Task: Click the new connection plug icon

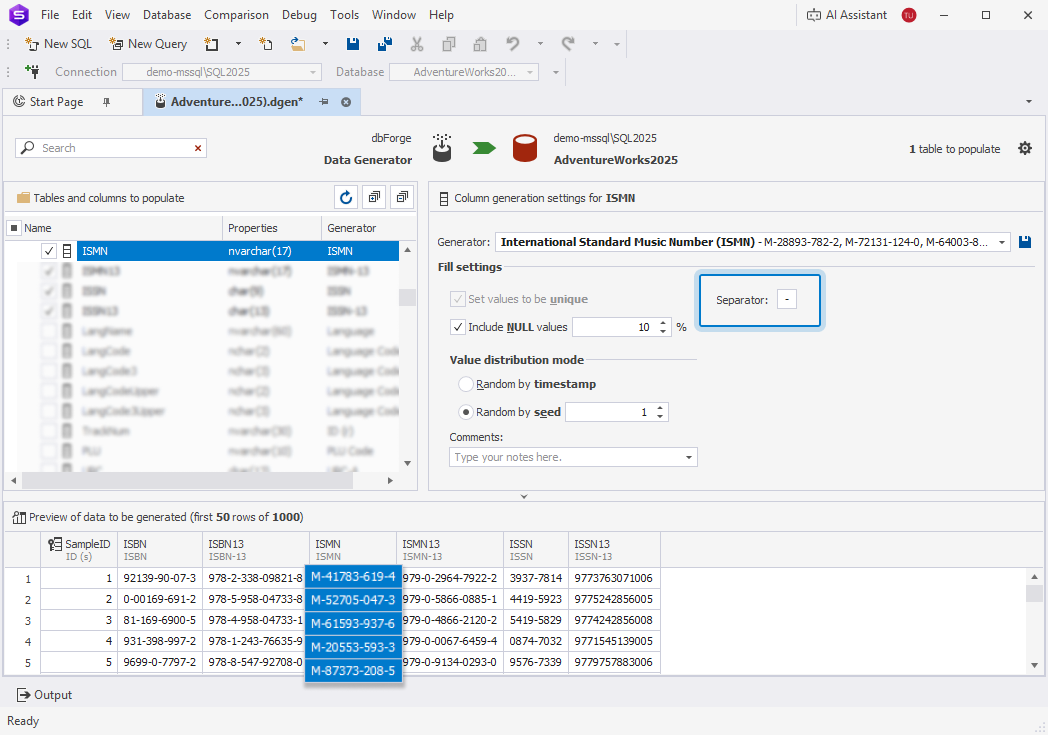Action: click(x=32, y=71)
